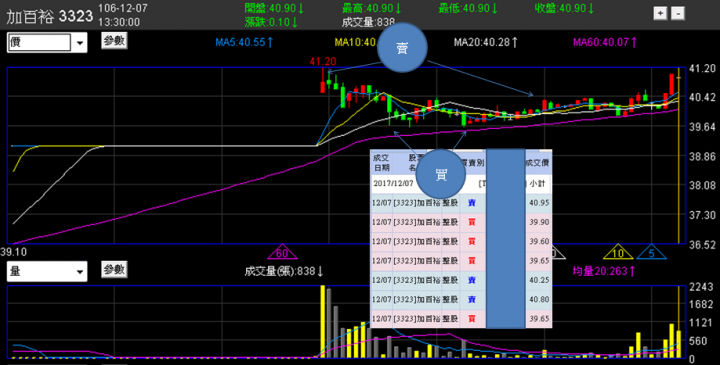Click the 40.42 price axis label
This screenshot has height=365, width=720.
pos(703,97)
